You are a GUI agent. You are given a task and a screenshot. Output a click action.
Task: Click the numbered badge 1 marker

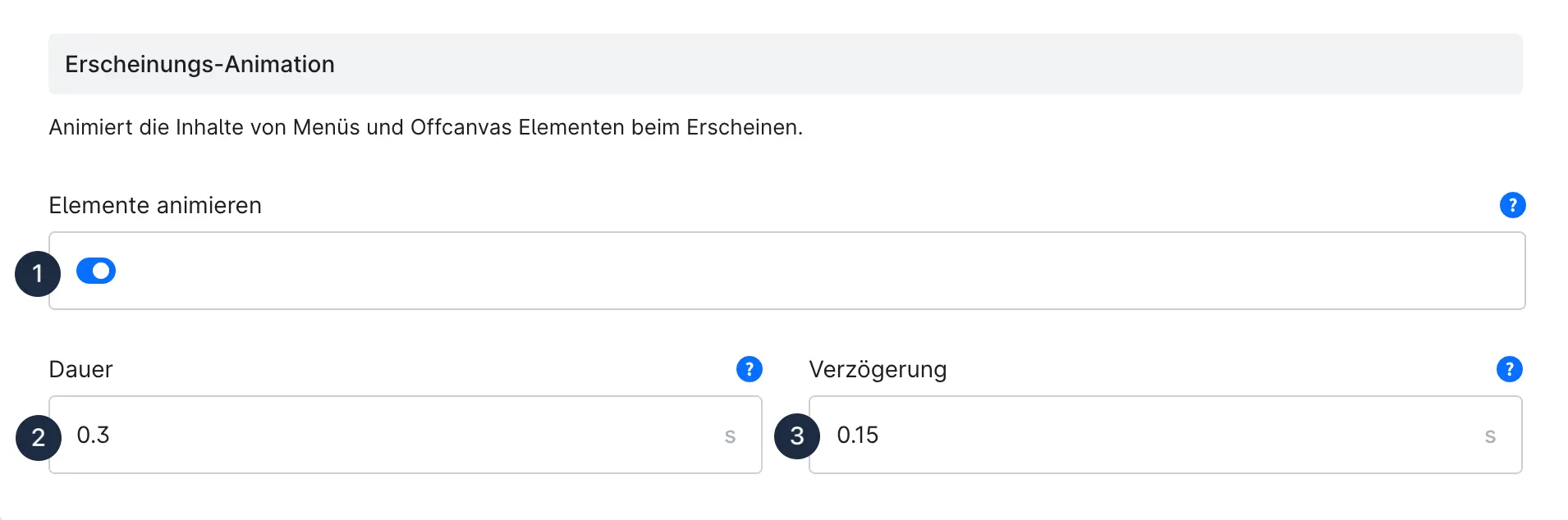coord(38,274)
